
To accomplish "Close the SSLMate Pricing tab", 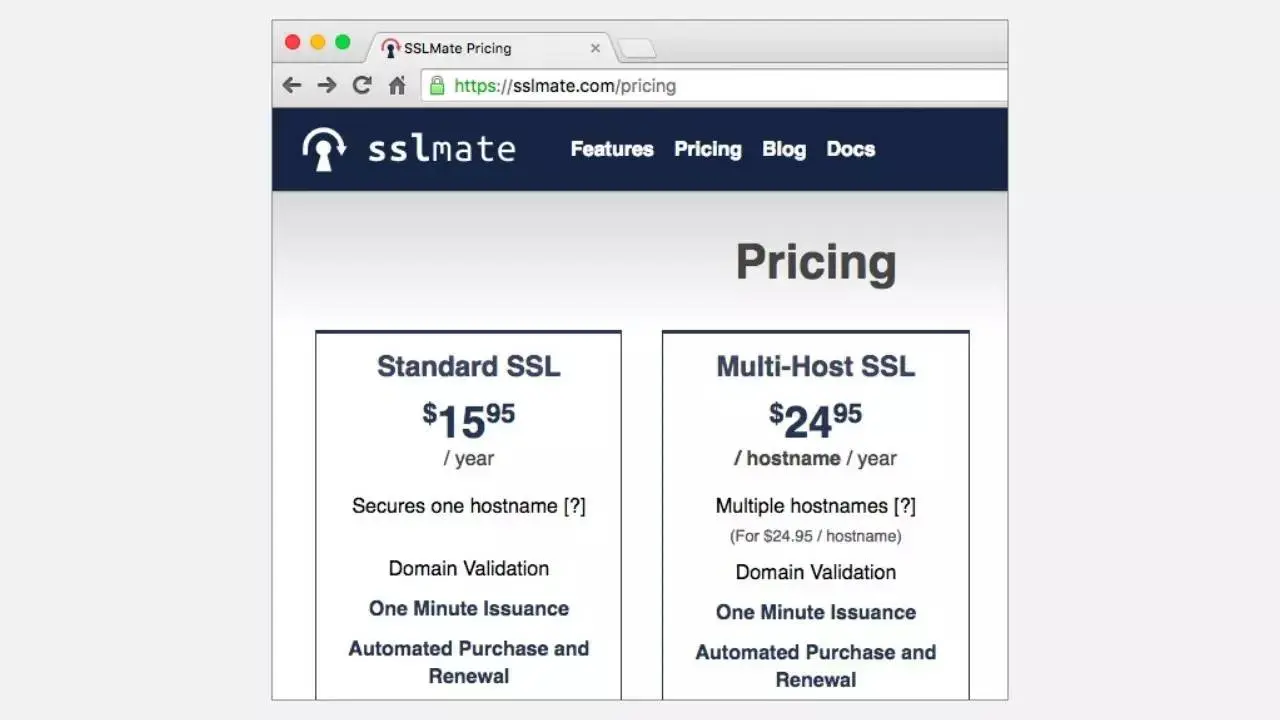I will (595, 48).
